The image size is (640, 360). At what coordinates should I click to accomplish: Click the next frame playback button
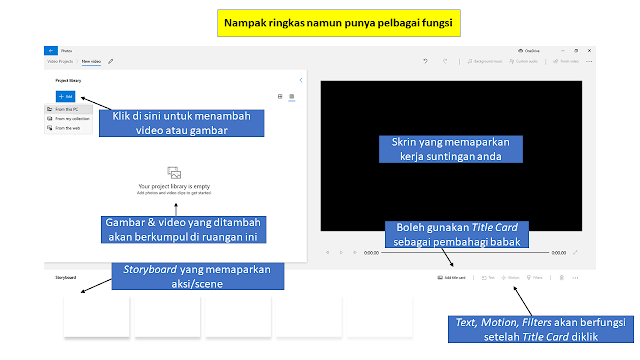pyautogui.click(x=355, y=253)
